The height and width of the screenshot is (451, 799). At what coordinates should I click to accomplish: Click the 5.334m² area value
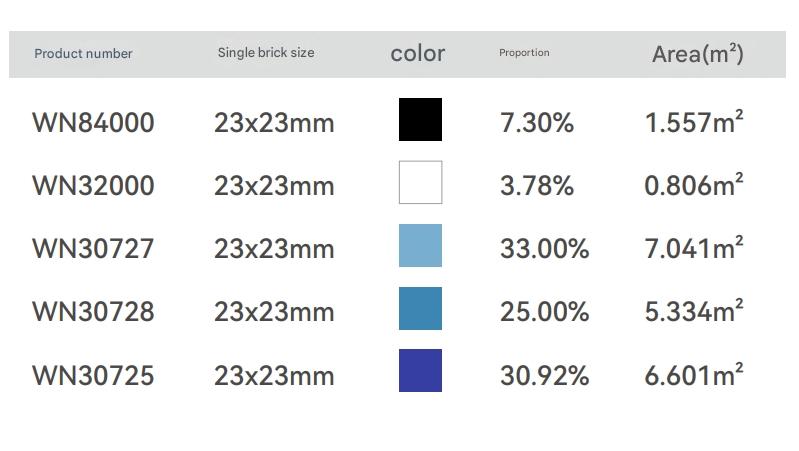point(693,311)
